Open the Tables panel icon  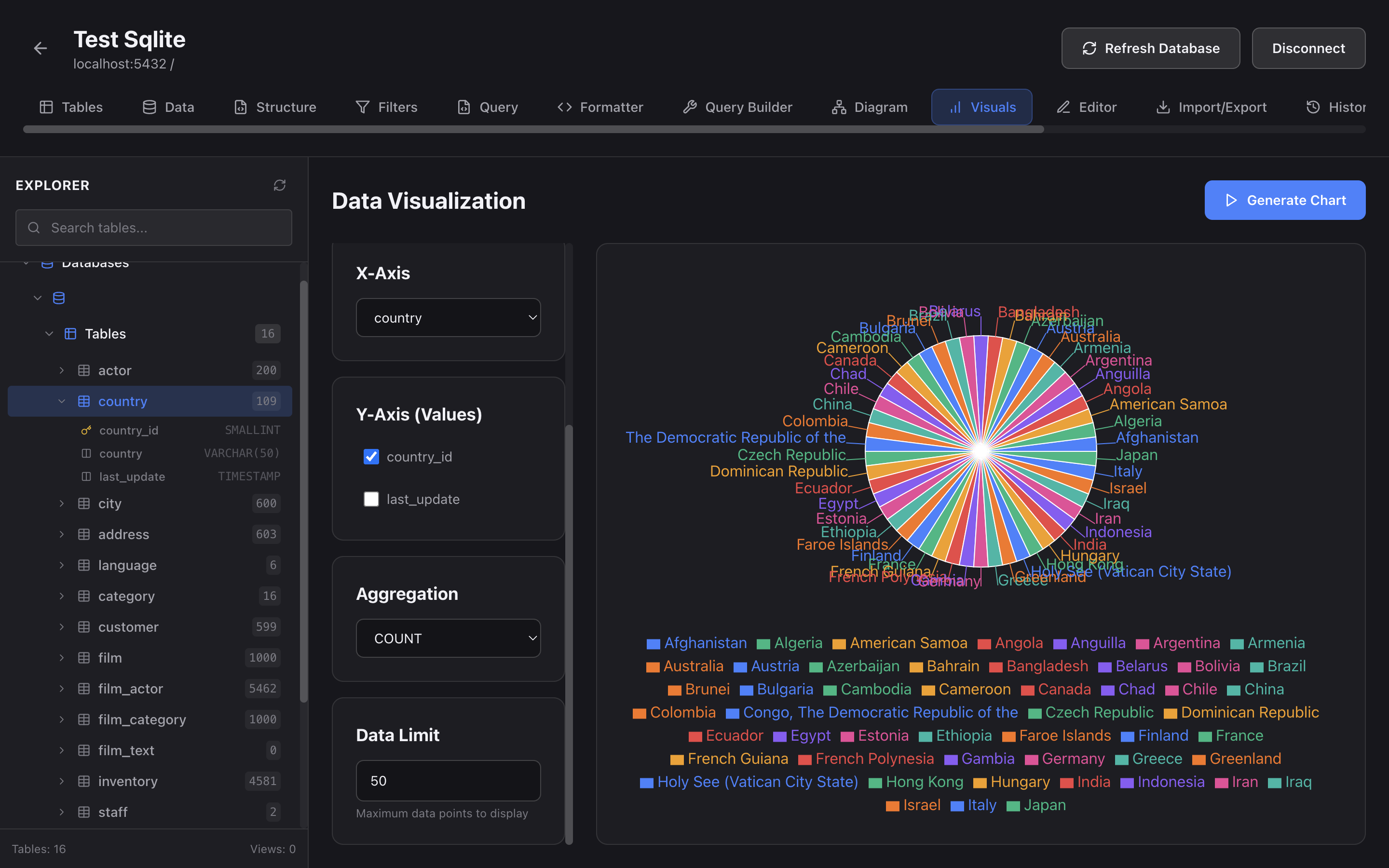[46, 107]
